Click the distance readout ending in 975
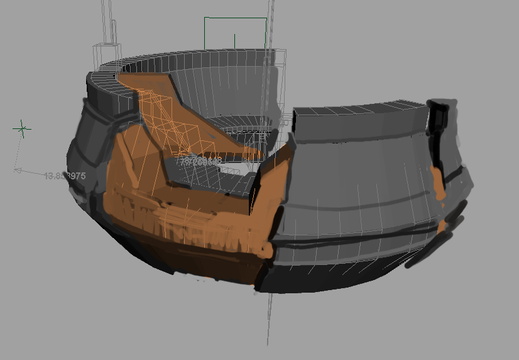The image size is (519, 360). tap(65, 176)
